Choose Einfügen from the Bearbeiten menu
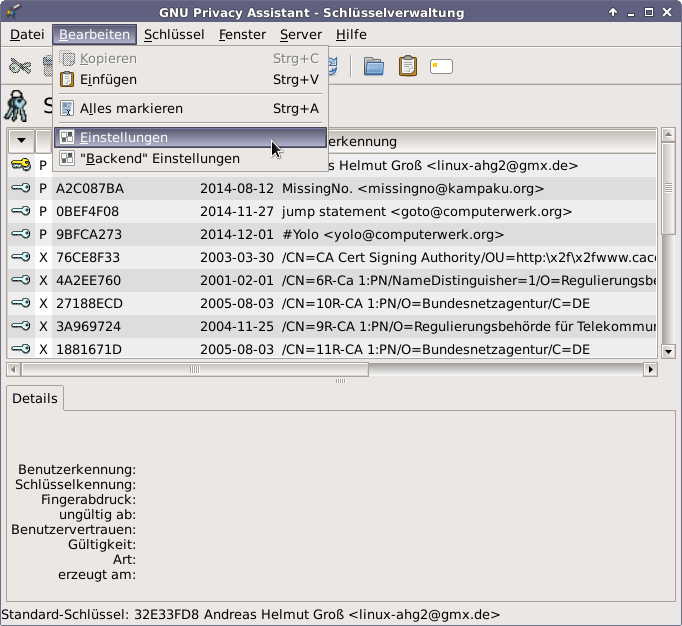Screen dimensions: 682x626 pos(190,80)
